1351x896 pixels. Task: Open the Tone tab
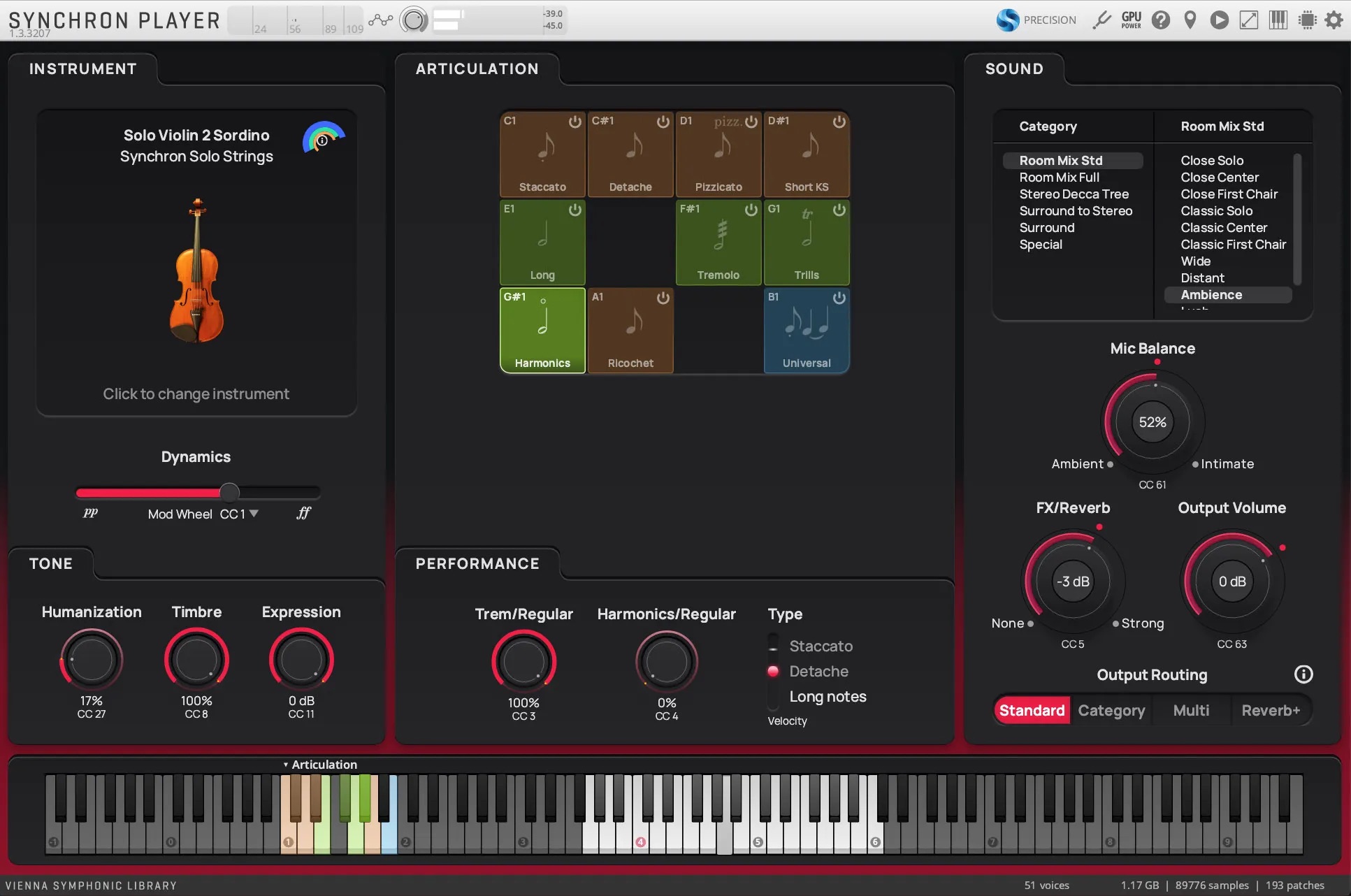click(51, 563)
